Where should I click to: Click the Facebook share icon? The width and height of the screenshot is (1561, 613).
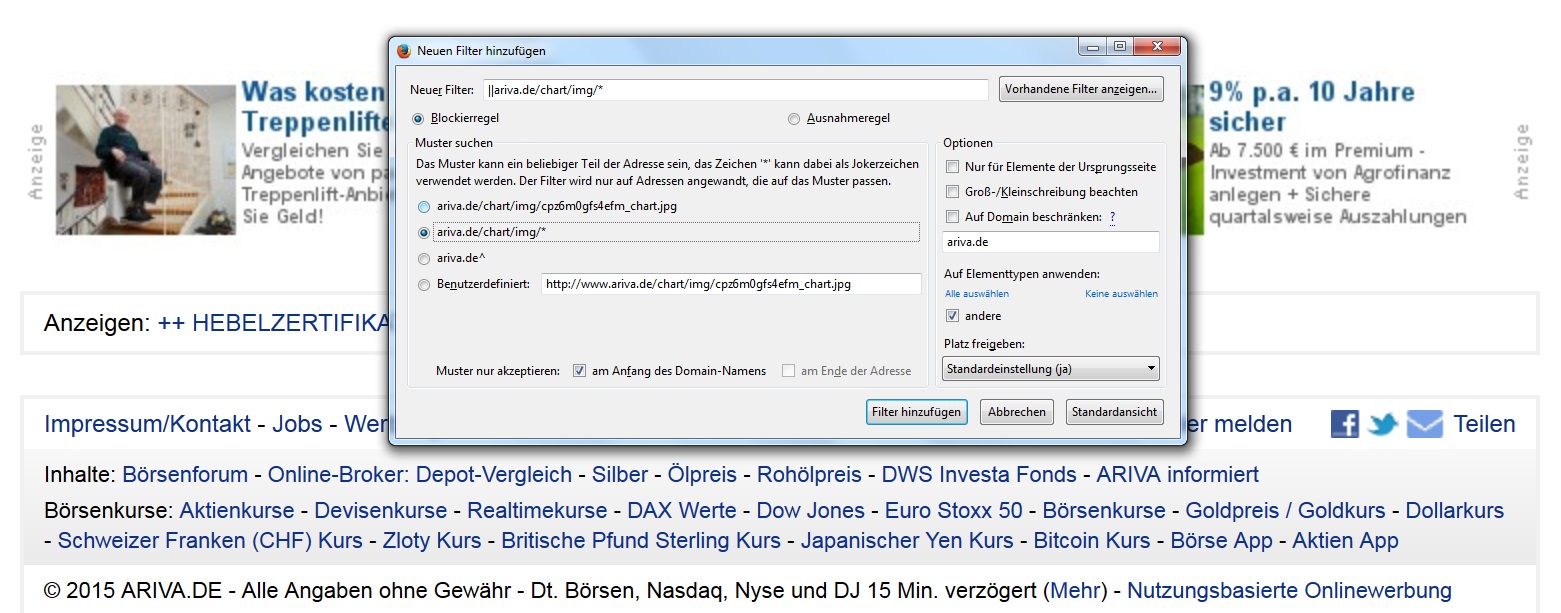coord(1345,424)
